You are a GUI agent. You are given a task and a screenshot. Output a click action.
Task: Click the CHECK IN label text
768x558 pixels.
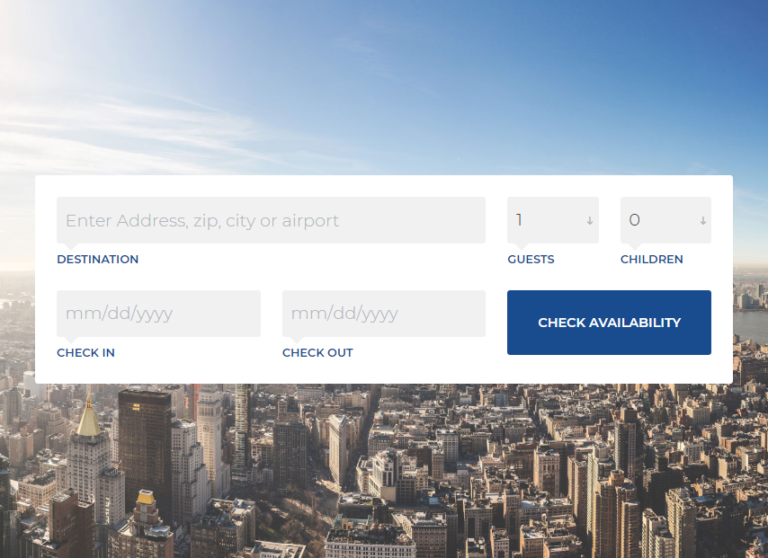coord(86,353)
